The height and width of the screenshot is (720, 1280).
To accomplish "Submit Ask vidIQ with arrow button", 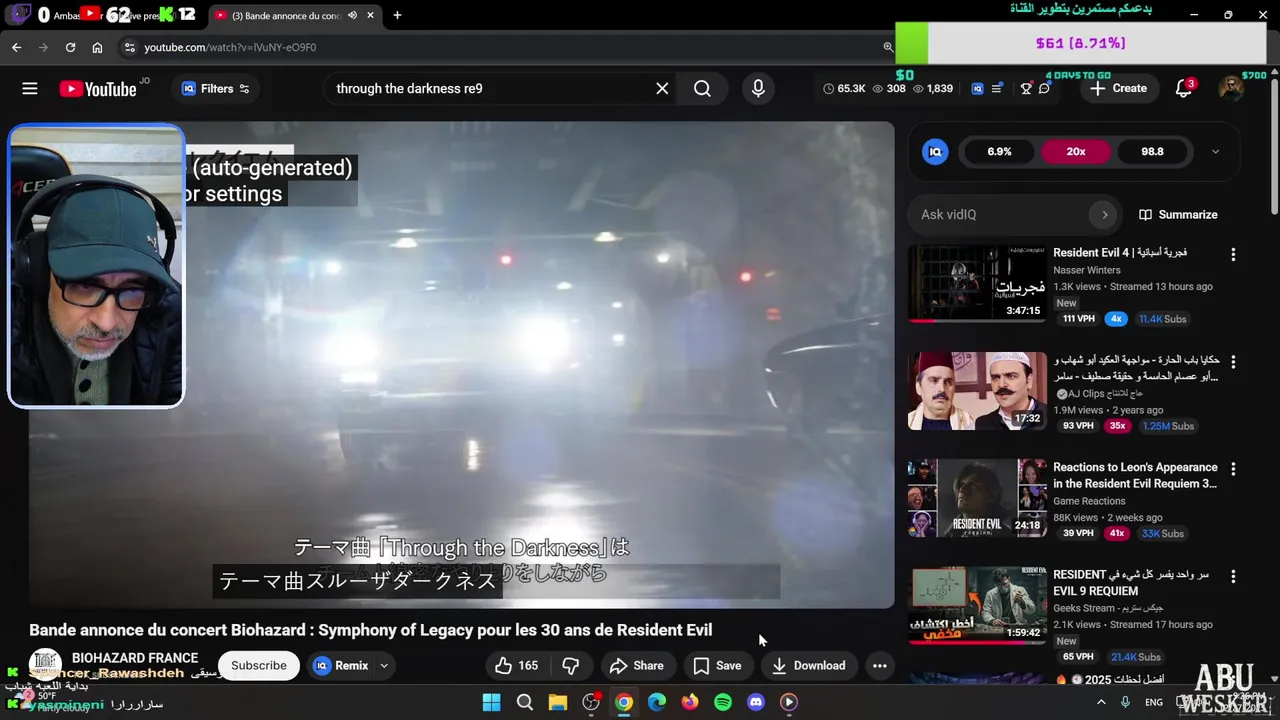I will [1104, 215].
